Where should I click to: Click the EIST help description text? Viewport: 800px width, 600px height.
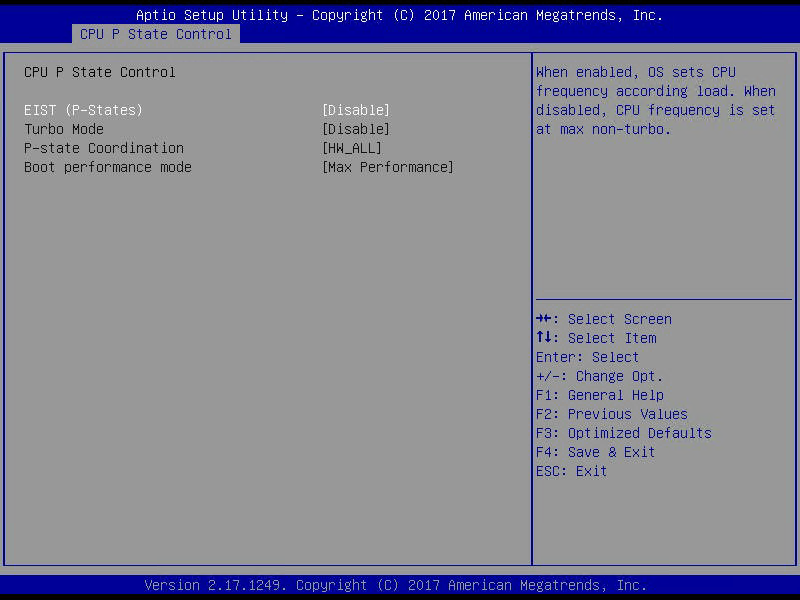pos(655,100)
